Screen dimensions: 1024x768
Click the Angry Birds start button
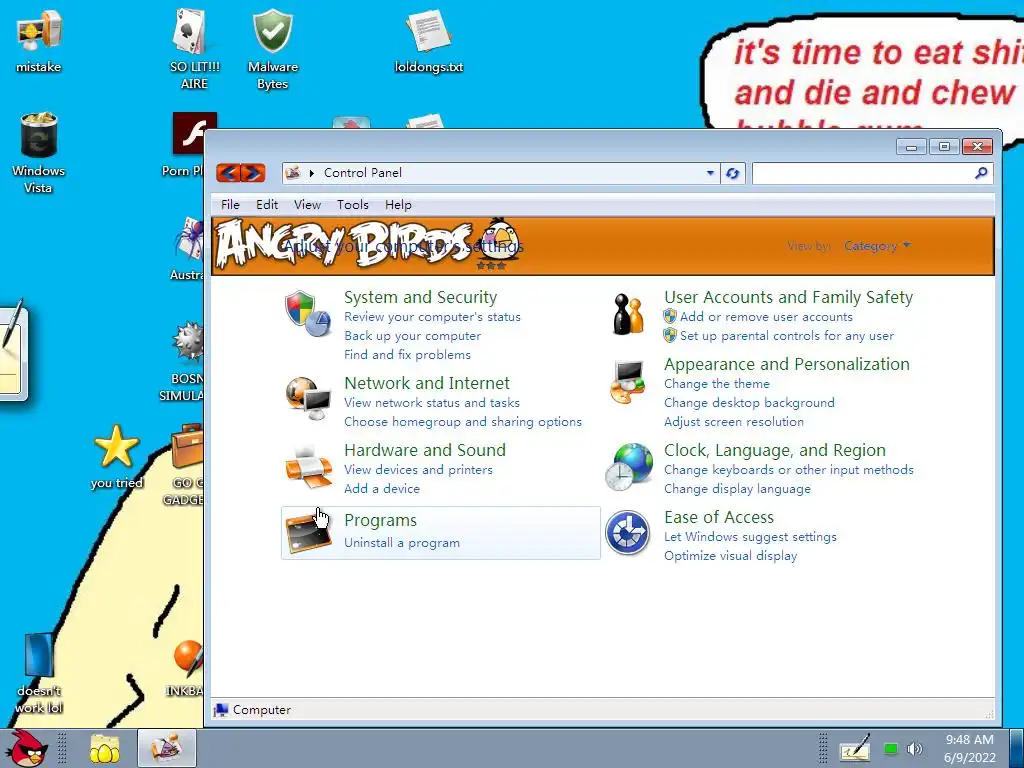click(x=26, y=748)
